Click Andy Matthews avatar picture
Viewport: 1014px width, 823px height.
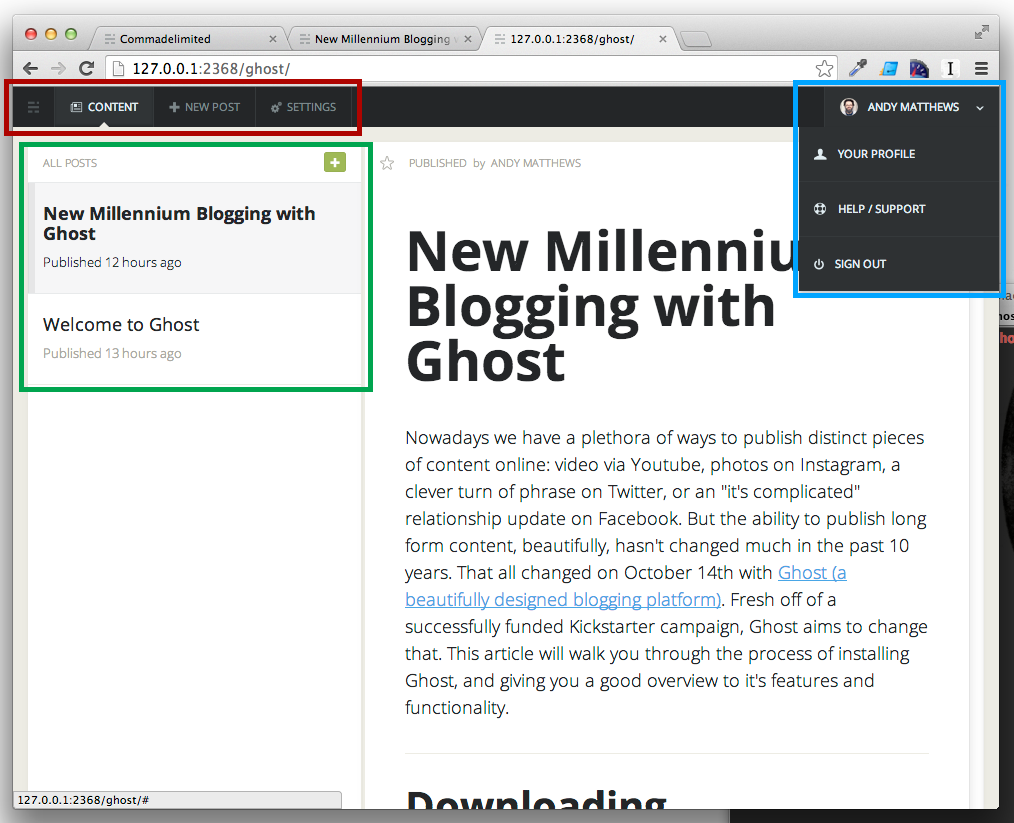pos(848,107)
